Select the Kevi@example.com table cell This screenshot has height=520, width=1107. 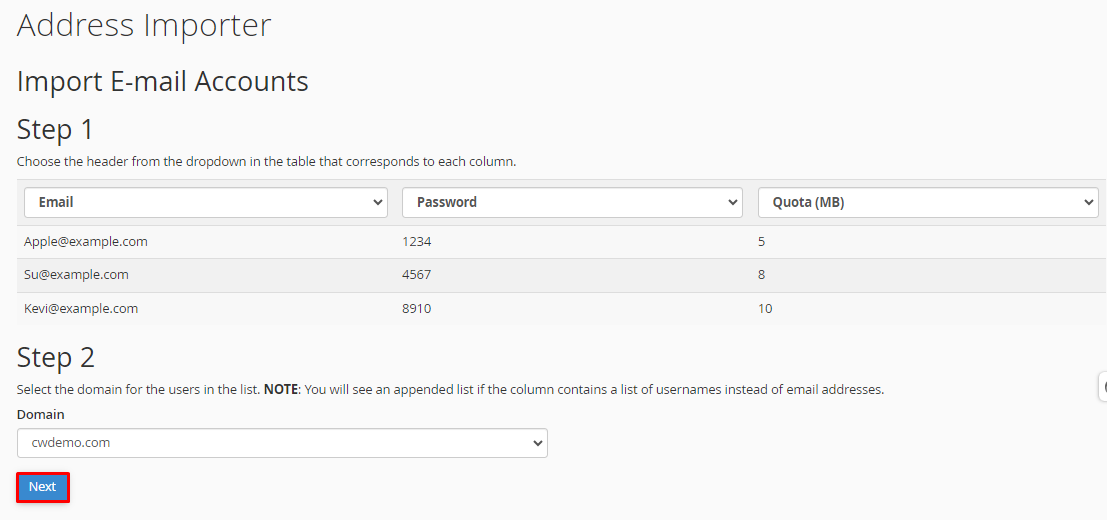80,308
